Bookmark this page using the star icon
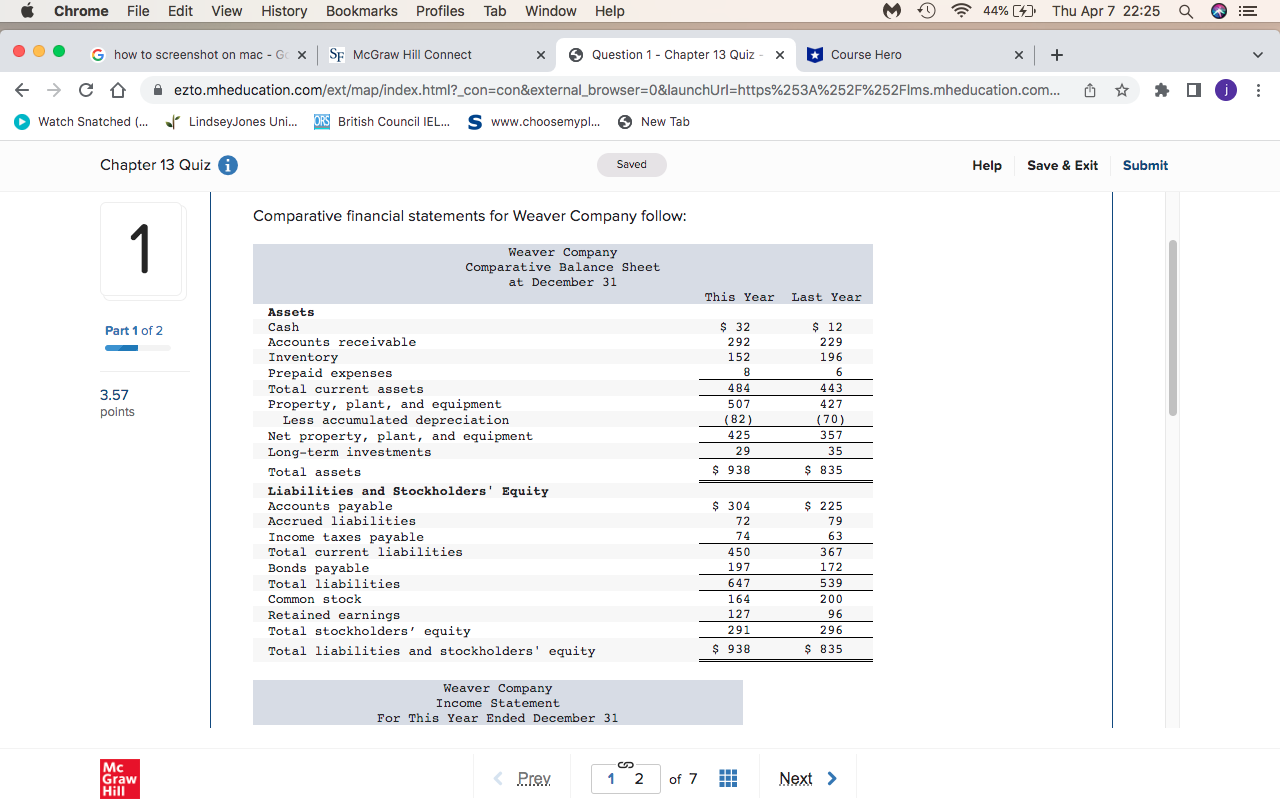 coord(1122,89)
